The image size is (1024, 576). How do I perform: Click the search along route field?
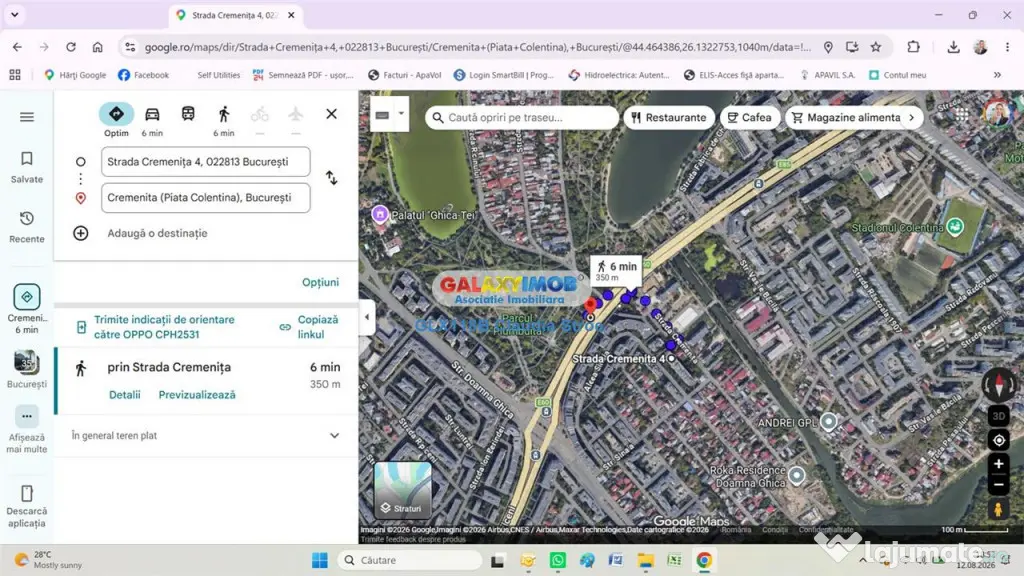[522, 118]
